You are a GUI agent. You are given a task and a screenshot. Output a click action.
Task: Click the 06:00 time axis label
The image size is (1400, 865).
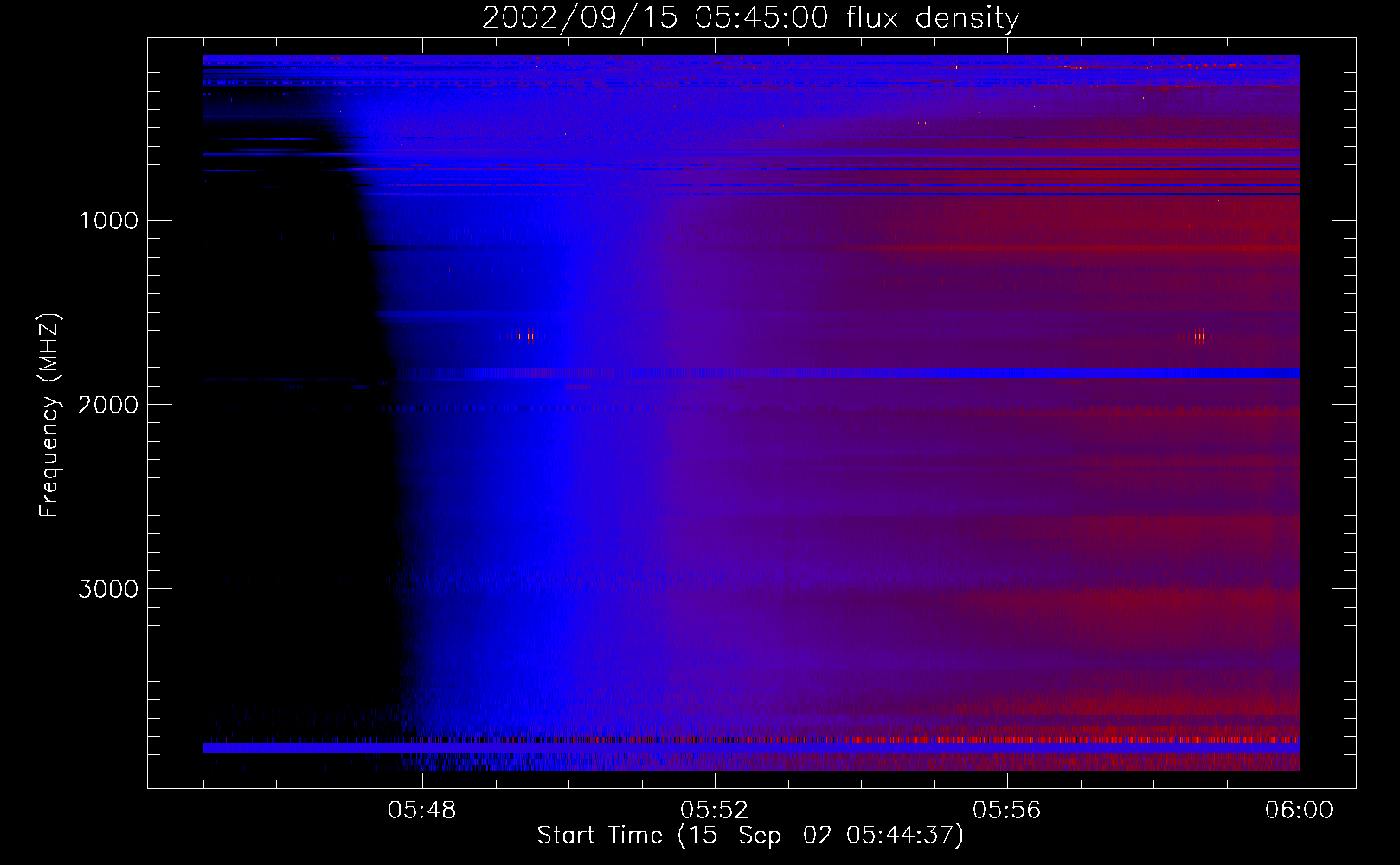pos(1299,811)
